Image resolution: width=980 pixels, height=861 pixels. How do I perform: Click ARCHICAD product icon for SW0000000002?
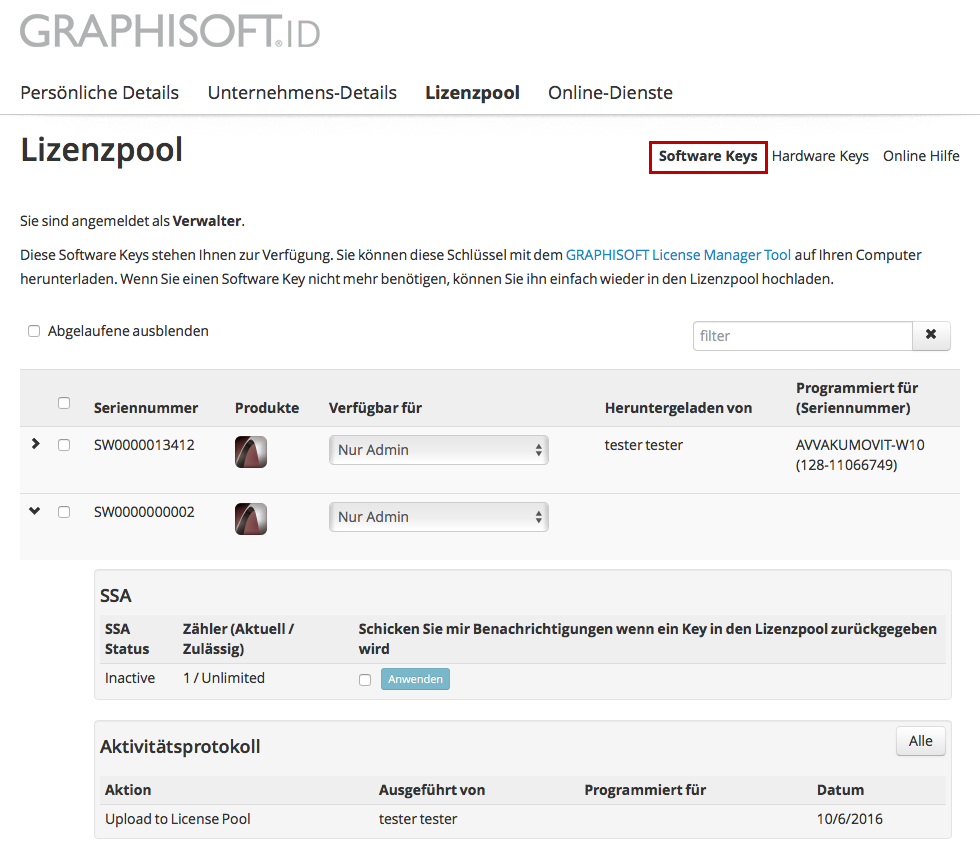point(251,518)
